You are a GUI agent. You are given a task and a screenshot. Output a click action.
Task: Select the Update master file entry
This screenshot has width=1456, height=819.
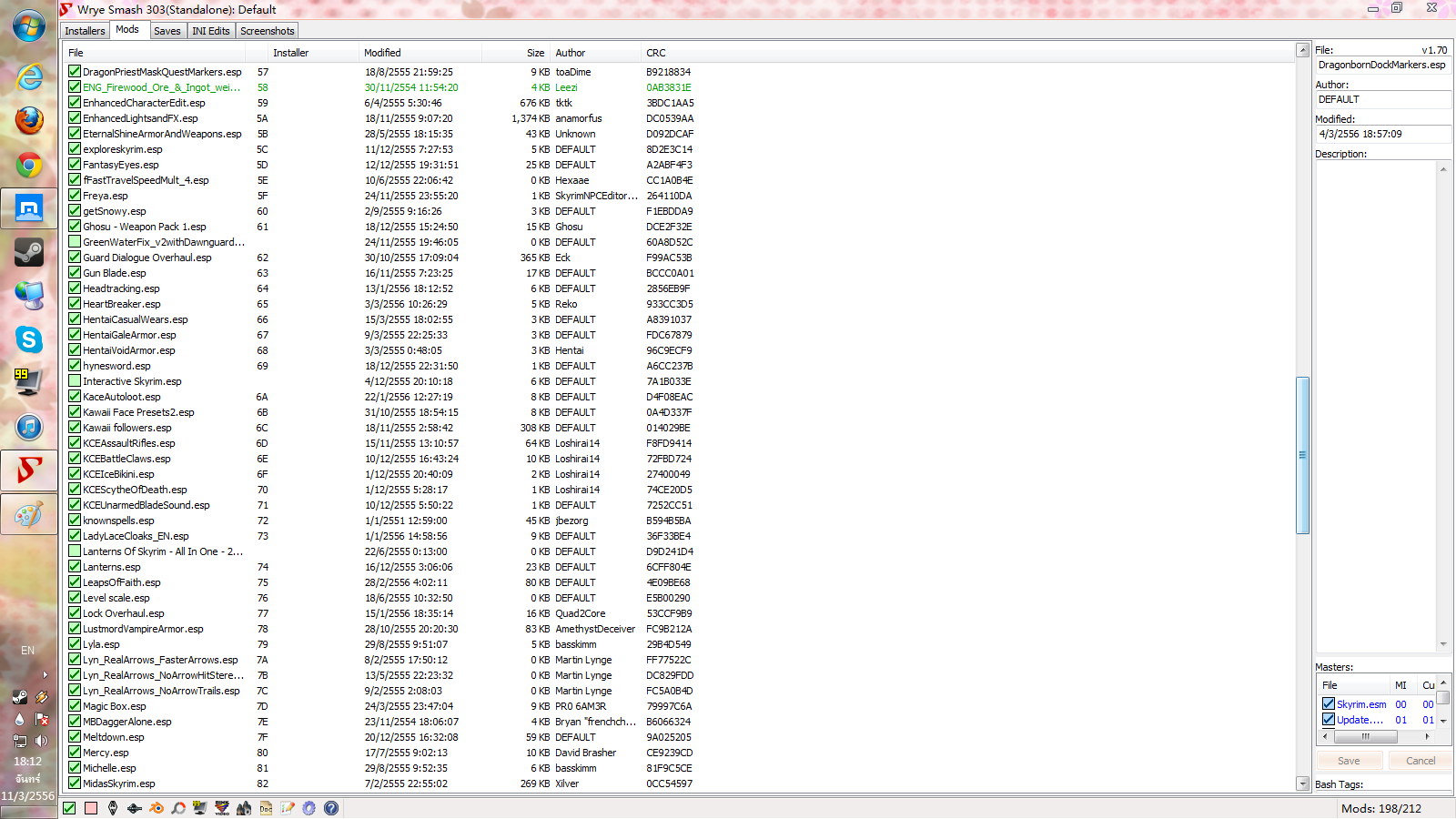1361,720
